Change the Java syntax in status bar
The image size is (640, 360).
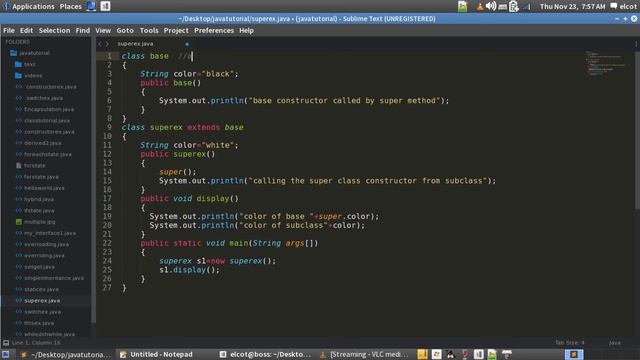click(x=615, y=343)
